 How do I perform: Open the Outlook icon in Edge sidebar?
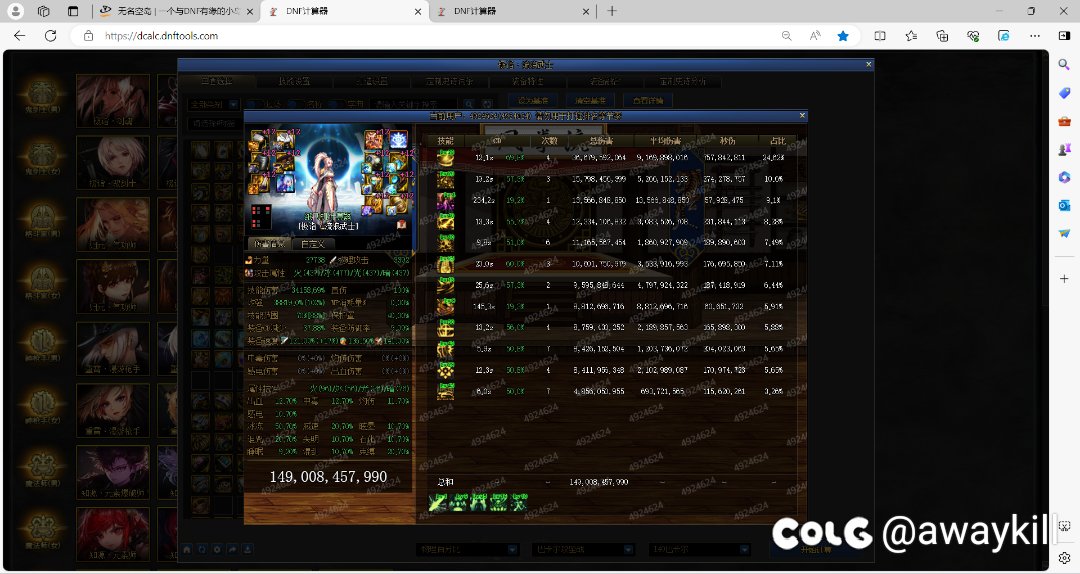coord(1064,205)
